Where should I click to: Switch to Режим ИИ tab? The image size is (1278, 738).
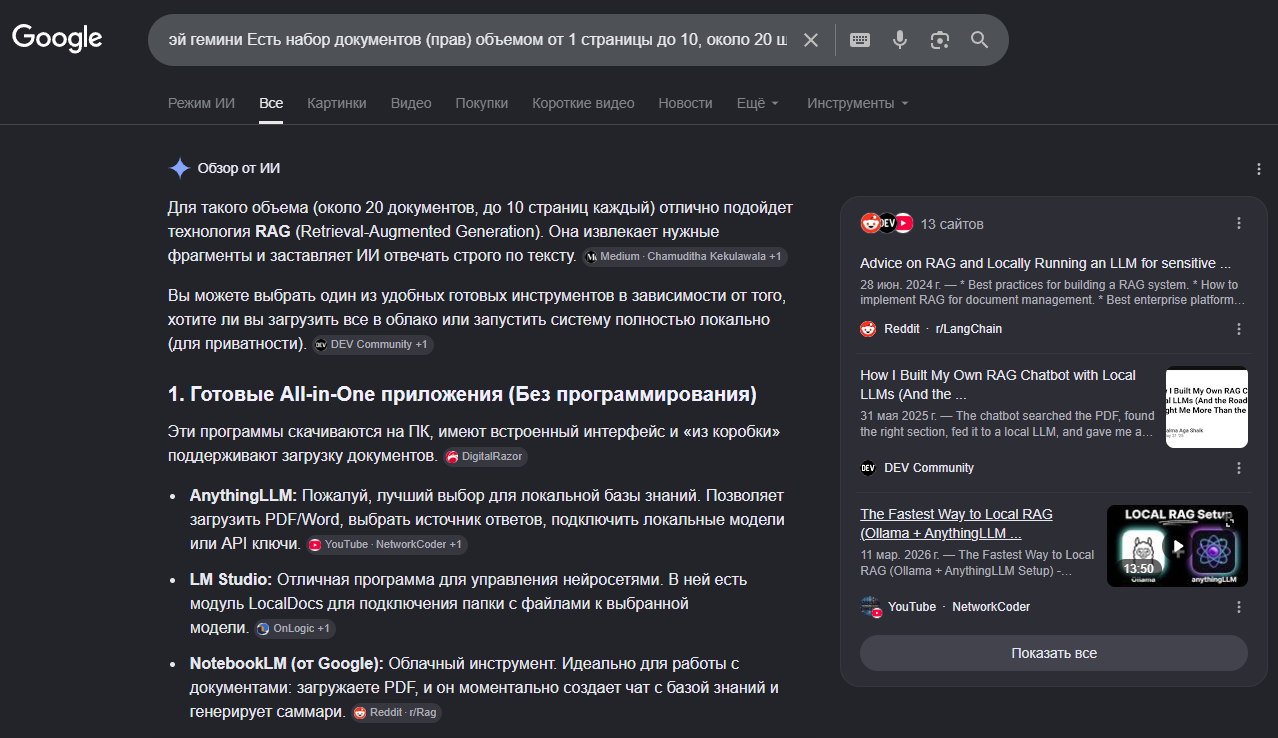click(201, 103)
